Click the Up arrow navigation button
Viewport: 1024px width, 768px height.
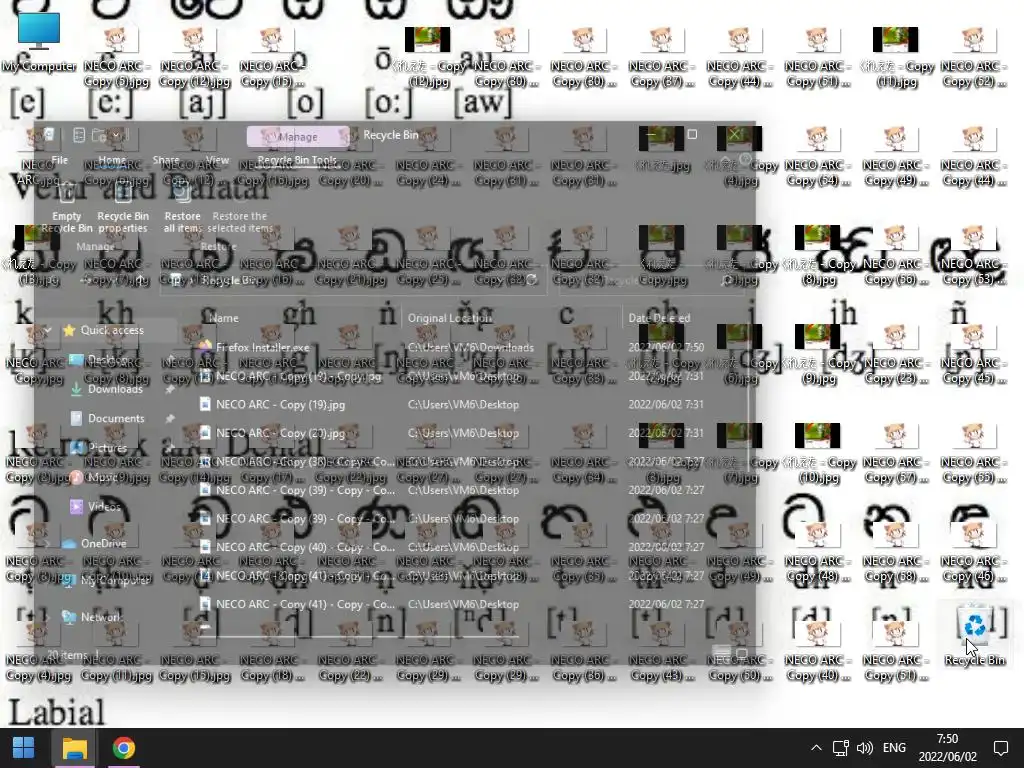pyautogui.click(x=139, y=280)
